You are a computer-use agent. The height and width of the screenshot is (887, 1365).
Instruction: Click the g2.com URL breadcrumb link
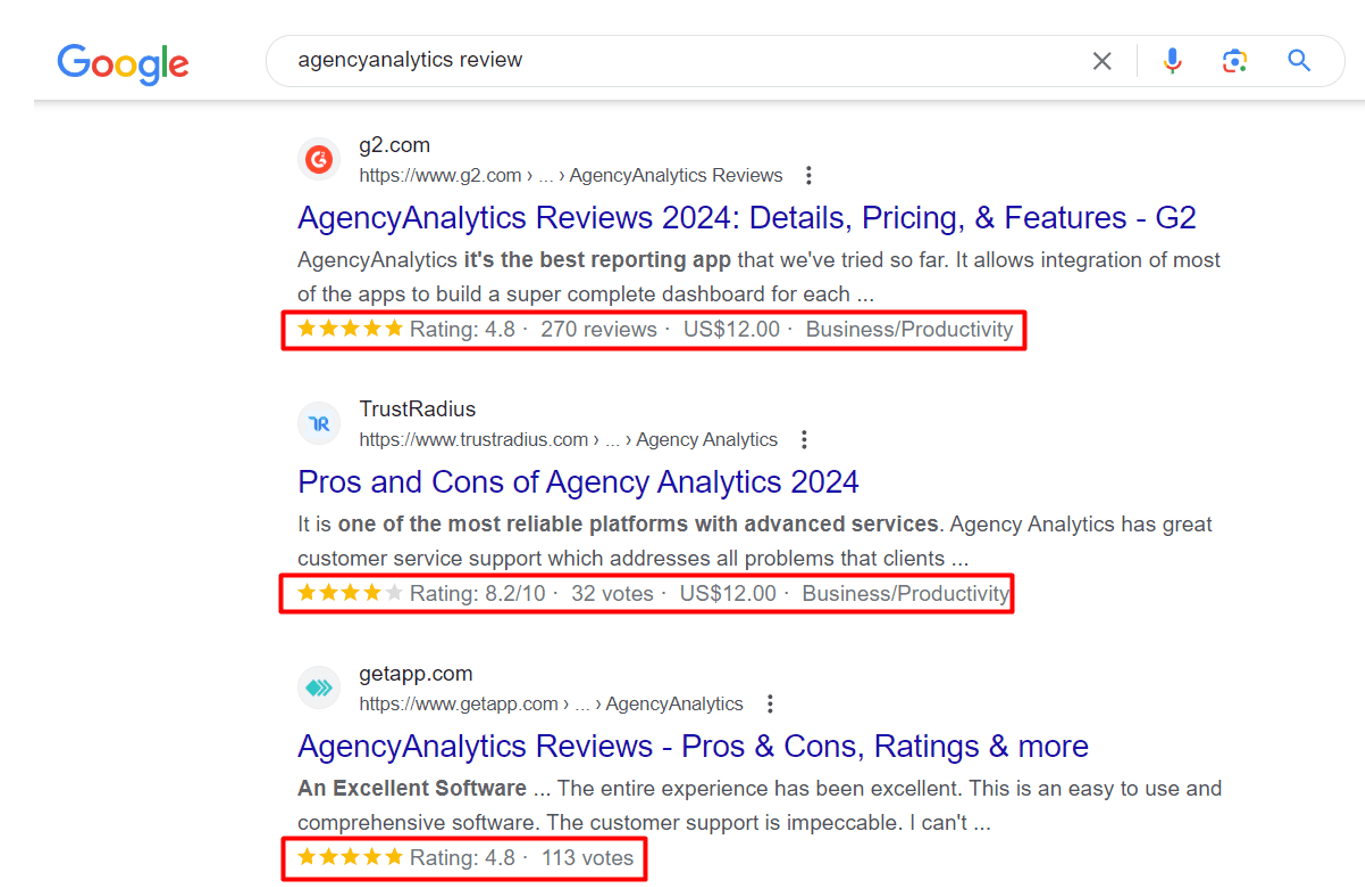(440, 175)
